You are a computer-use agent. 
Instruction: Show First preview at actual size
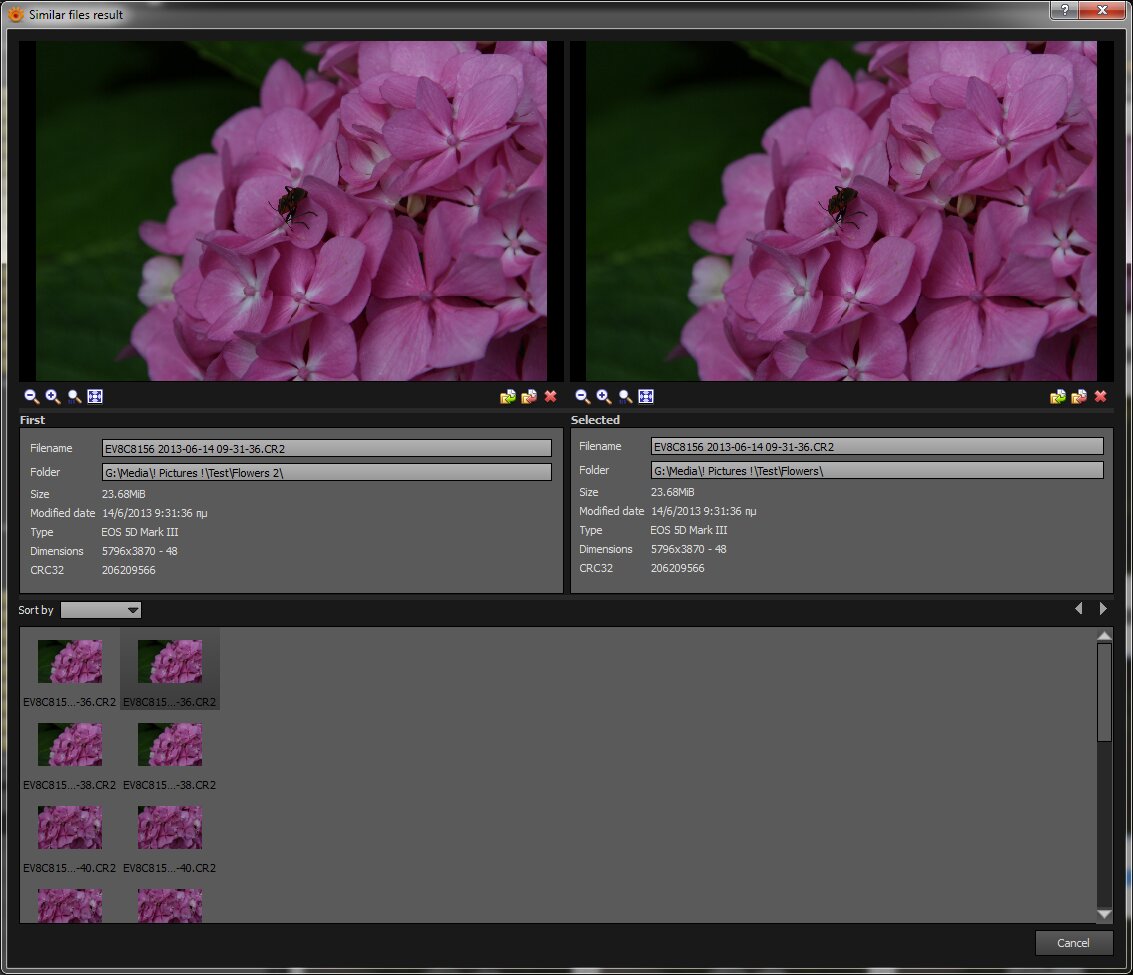(x=74, y=396)
